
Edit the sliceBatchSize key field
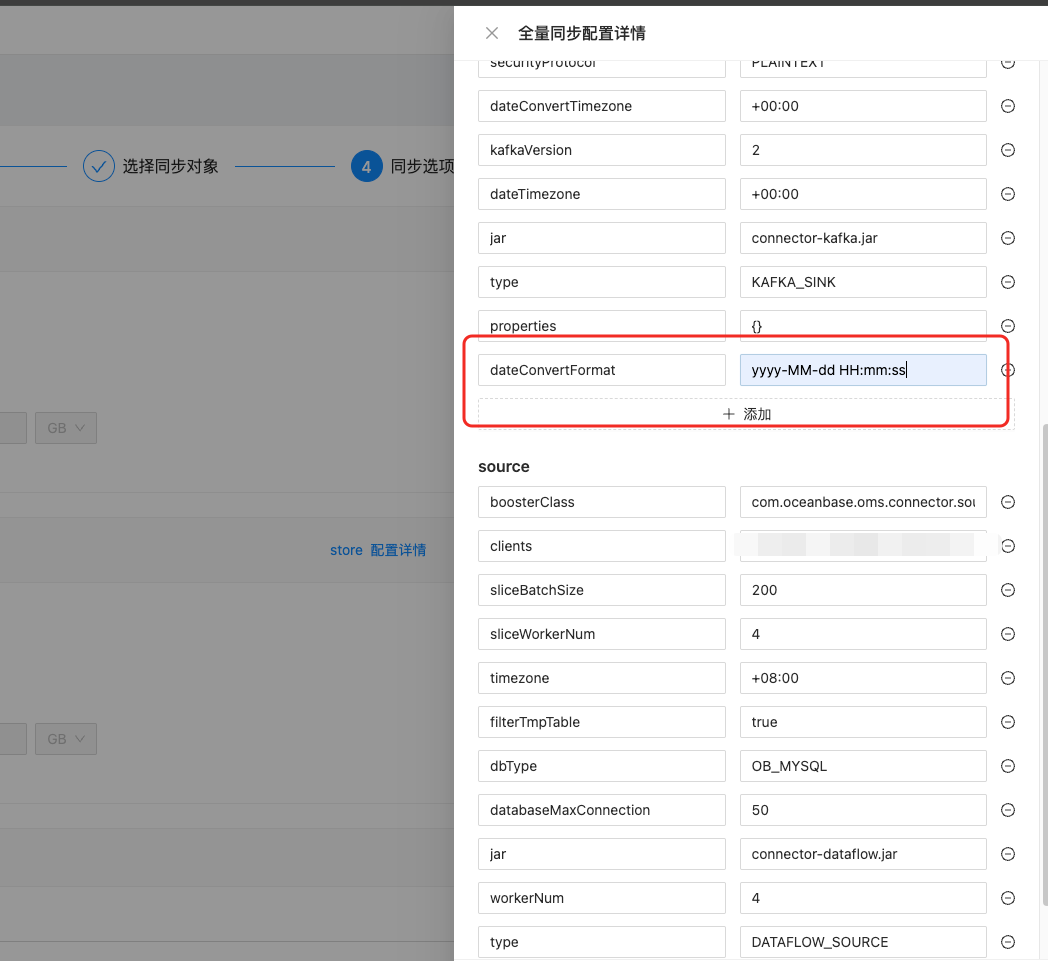coord(602,590)
